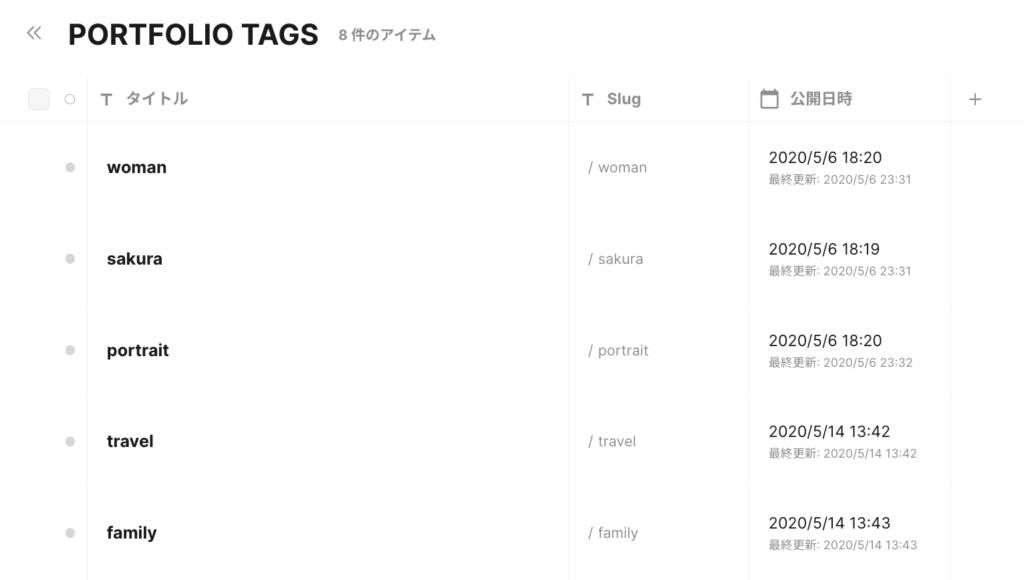Screen dimensions: 1024x580
Task: Toggle the select-all checkbox in header
Action: [39, 99]
